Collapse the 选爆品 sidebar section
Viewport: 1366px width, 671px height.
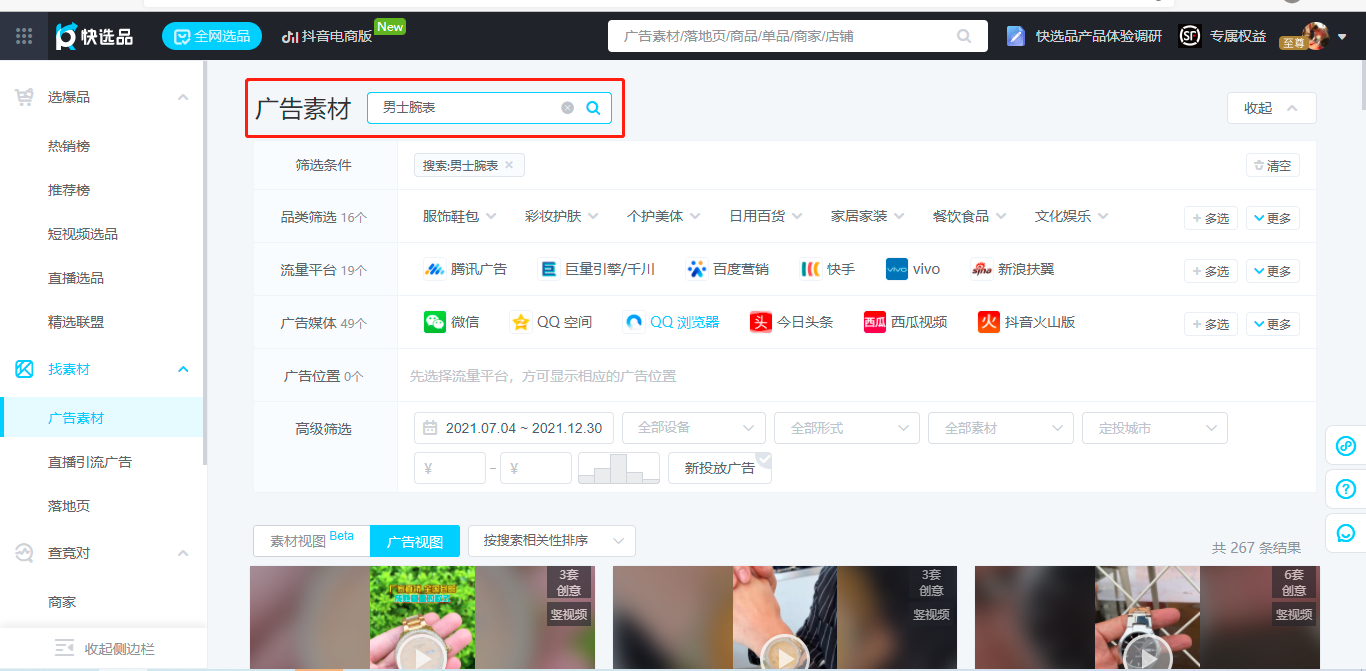pyautogui.click(x=183, y=97)
